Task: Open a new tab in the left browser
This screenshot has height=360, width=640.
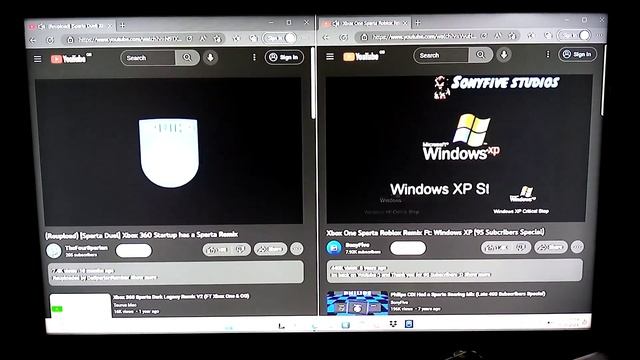Action: point(122,25)
